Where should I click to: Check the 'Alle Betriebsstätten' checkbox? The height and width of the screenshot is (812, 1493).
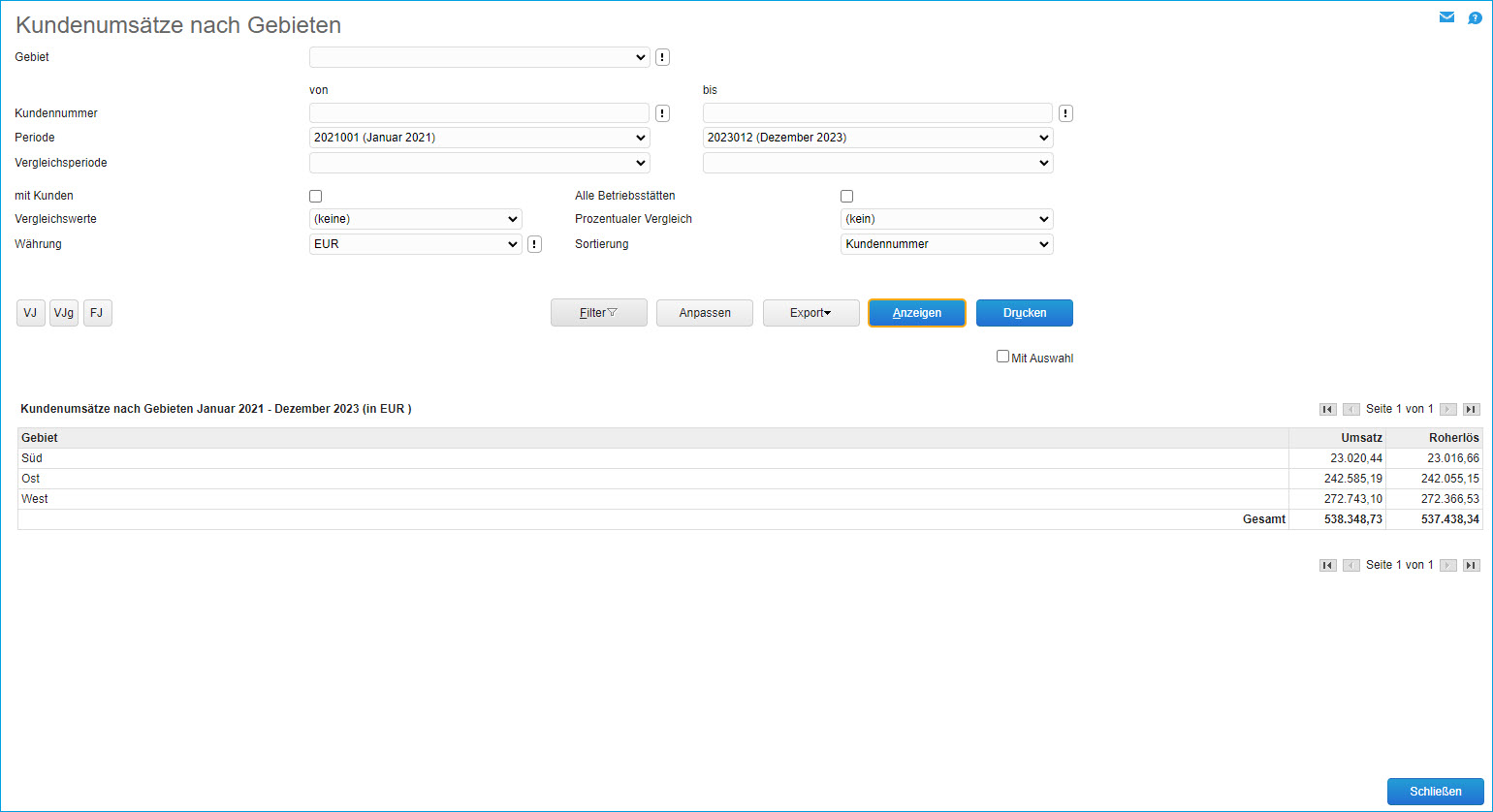point(846,196)
